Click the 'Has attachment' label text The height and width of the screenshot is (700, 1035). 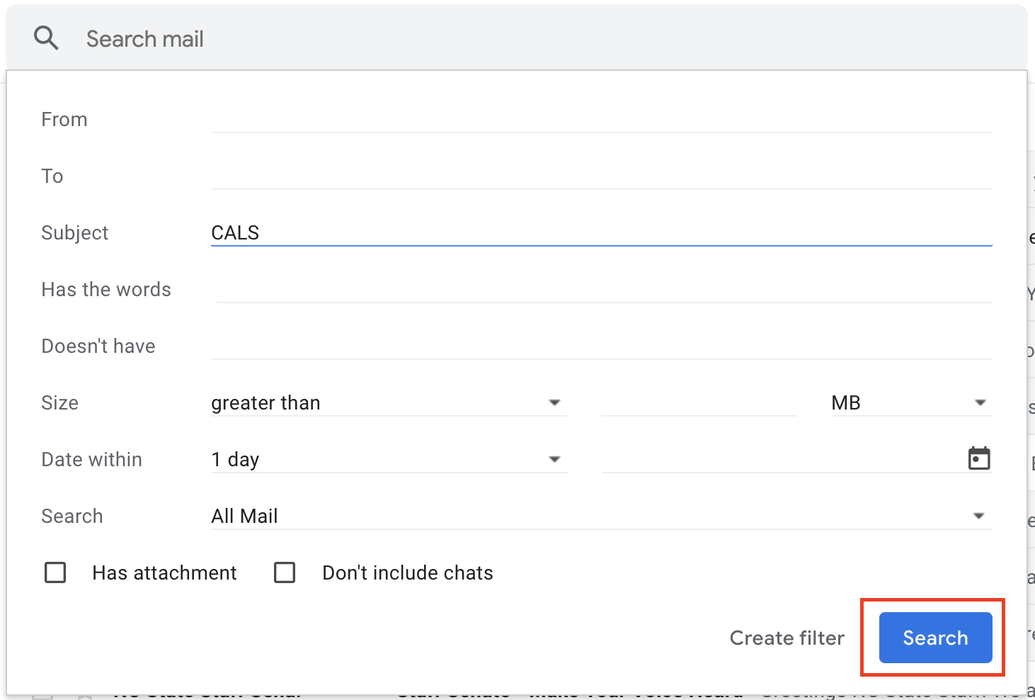(164, 573)
